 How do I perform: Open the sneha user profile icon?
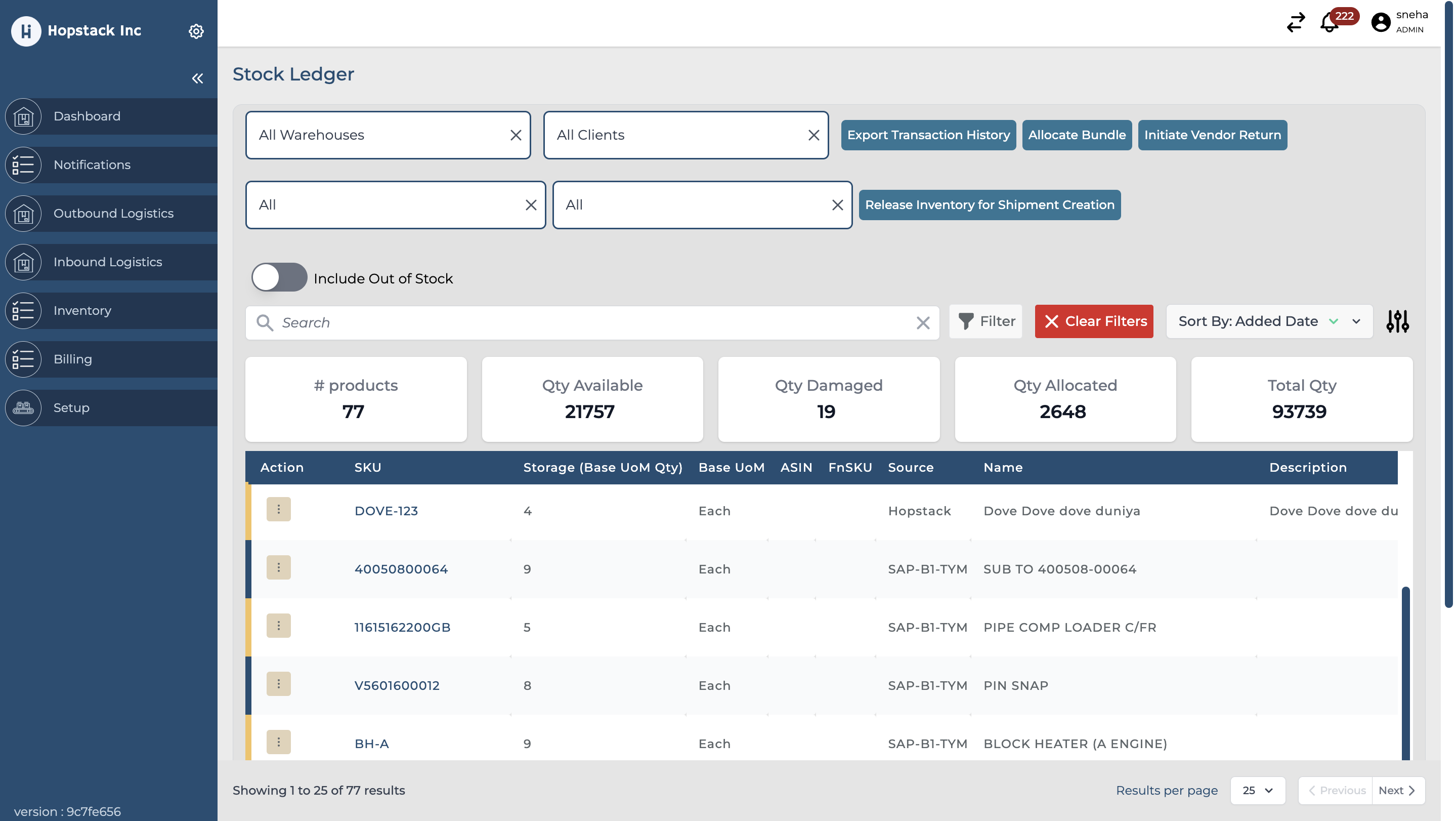pos(1380,23)
